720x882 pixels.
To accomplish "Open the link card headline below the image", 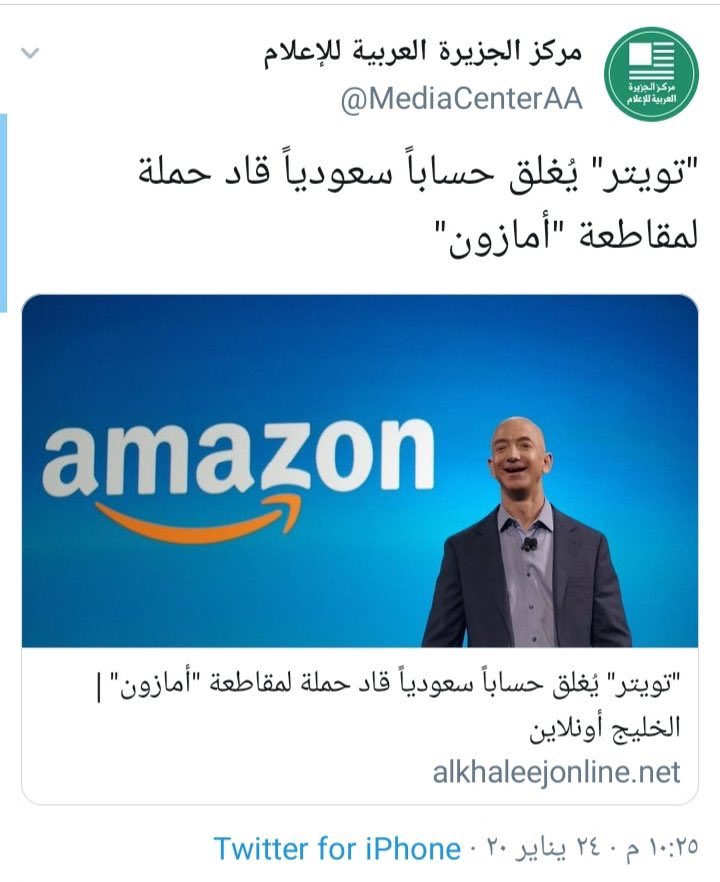I will pyautogui.click(x=388, y=685).
